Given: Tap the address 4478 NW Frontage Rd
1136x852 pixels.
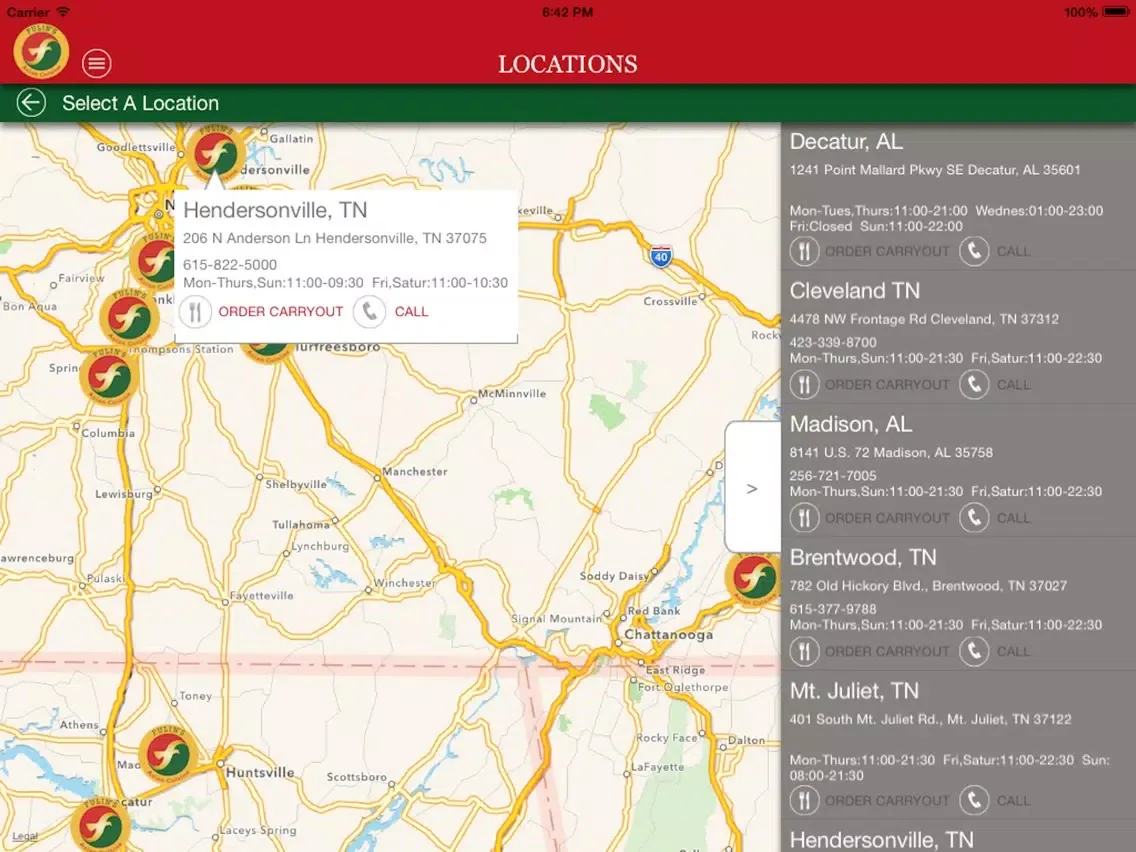Looking at the screenshot, I should 924,320.
